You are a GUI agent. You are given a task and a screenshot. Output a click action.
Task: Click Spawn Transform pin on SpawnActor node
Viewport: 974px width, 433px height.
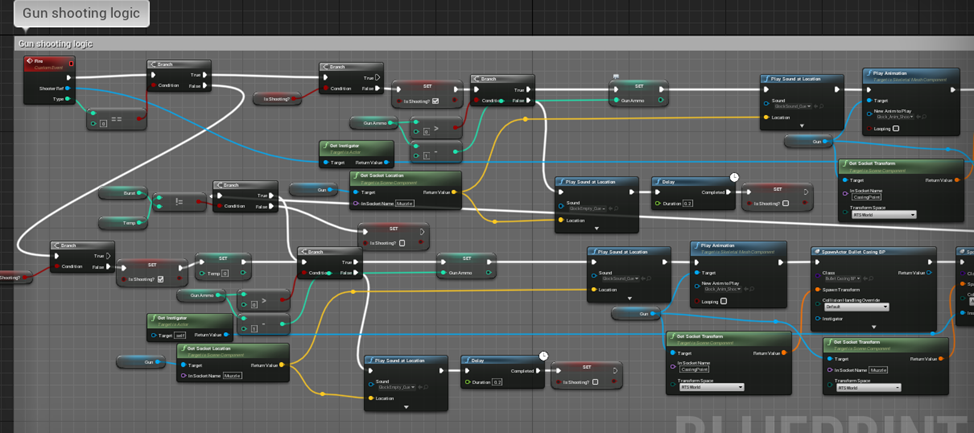pyautogui.click(x=817, y=289)
